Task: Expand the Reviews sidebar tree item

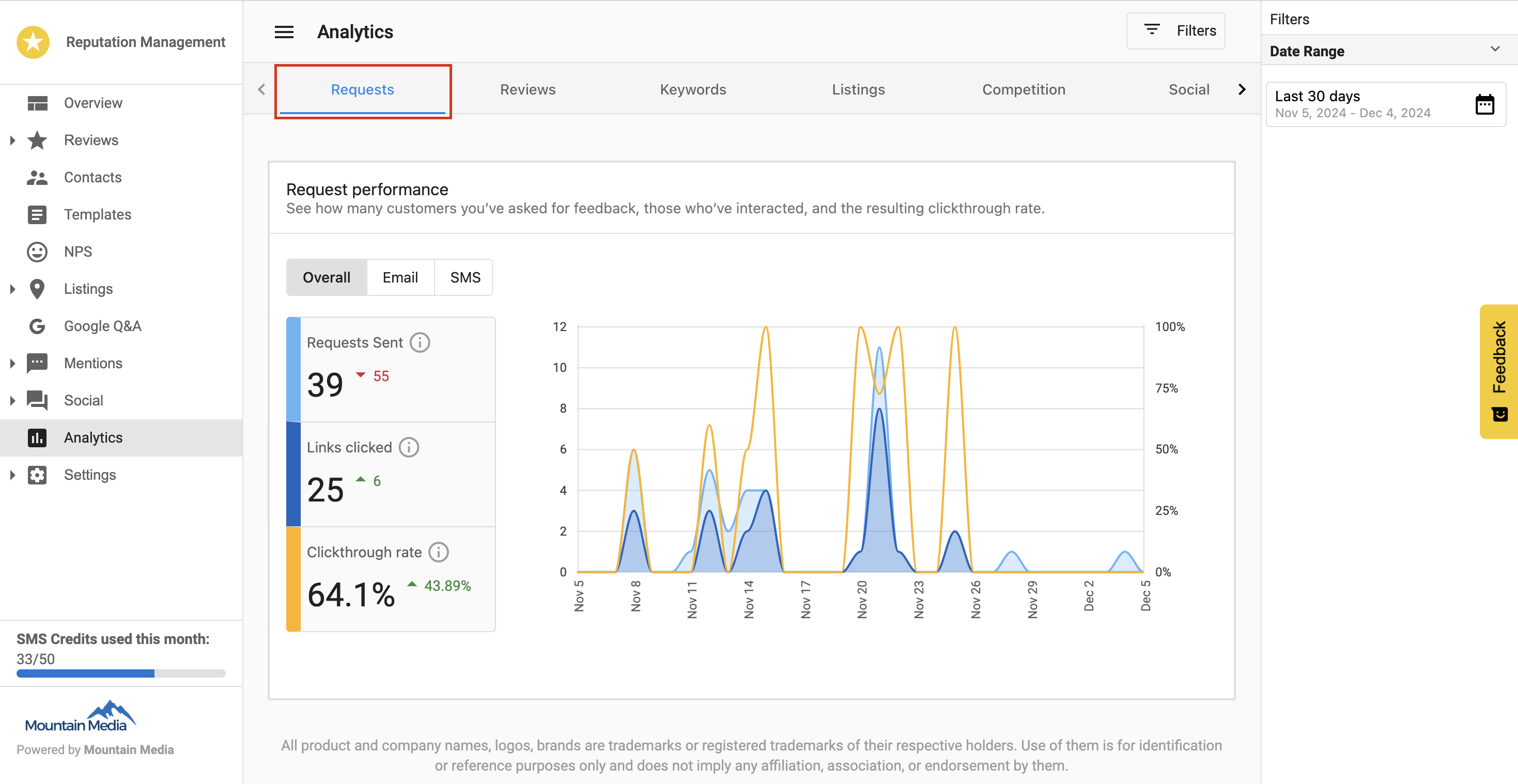Action: coord(12,141)
